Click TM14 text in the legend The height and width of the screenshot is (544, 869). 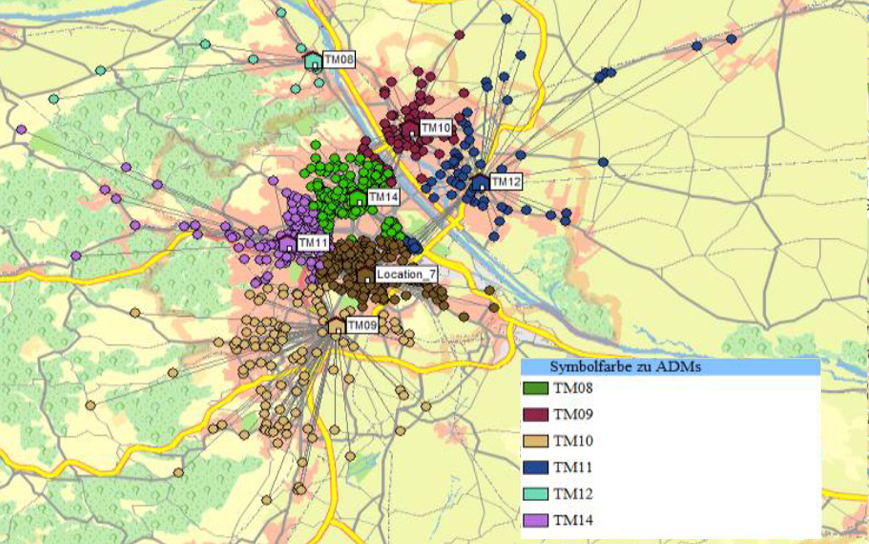[x=573, y=520]
